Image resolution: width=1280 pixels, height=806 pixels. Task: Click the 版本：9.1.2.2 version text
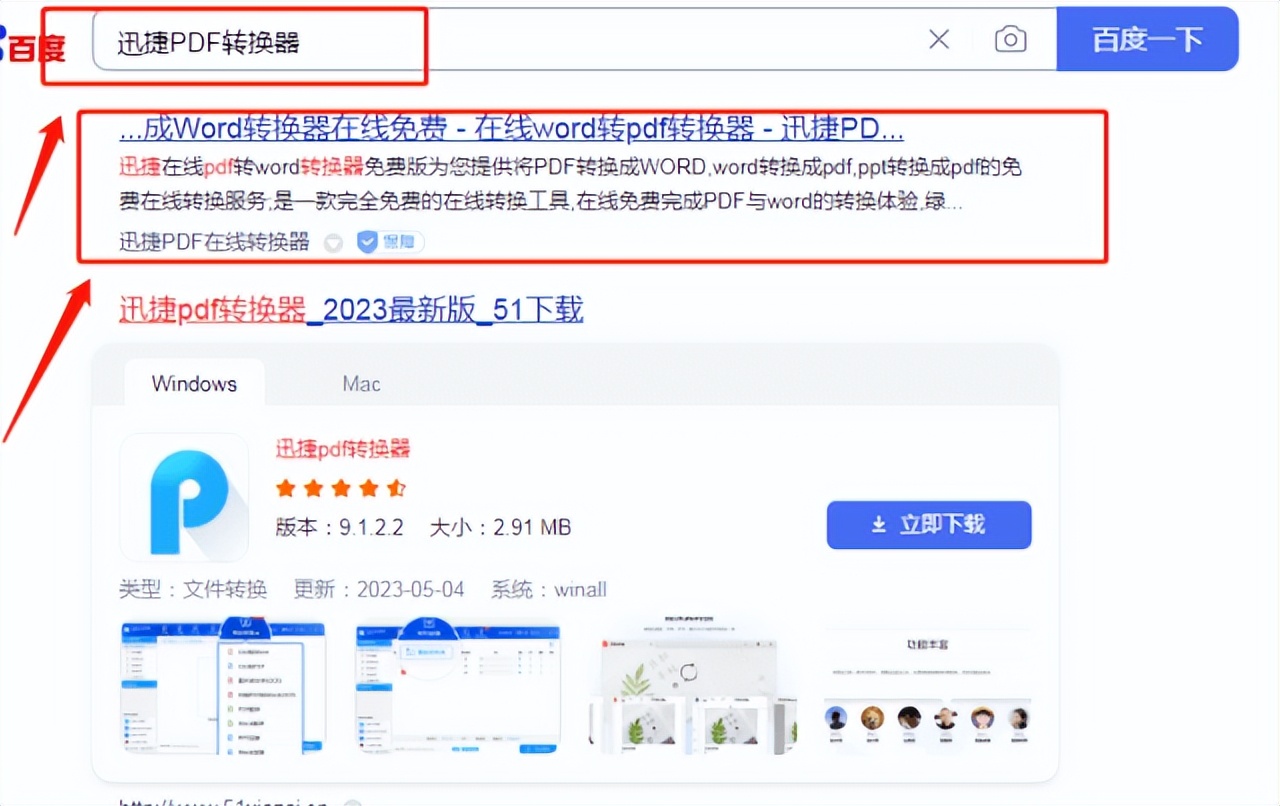click(x=339, y=527)
